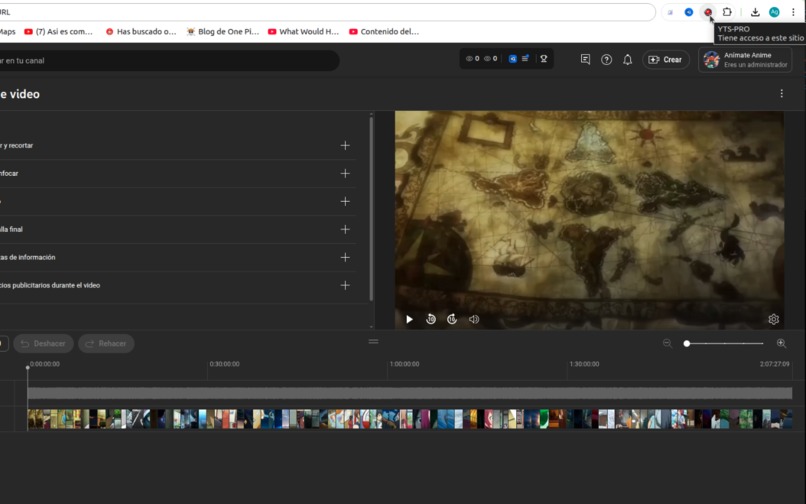Image resolution: width=806 pixels, height=504 pixels.
Task: Open the notifications bell
Action: (x=628, y=60)
